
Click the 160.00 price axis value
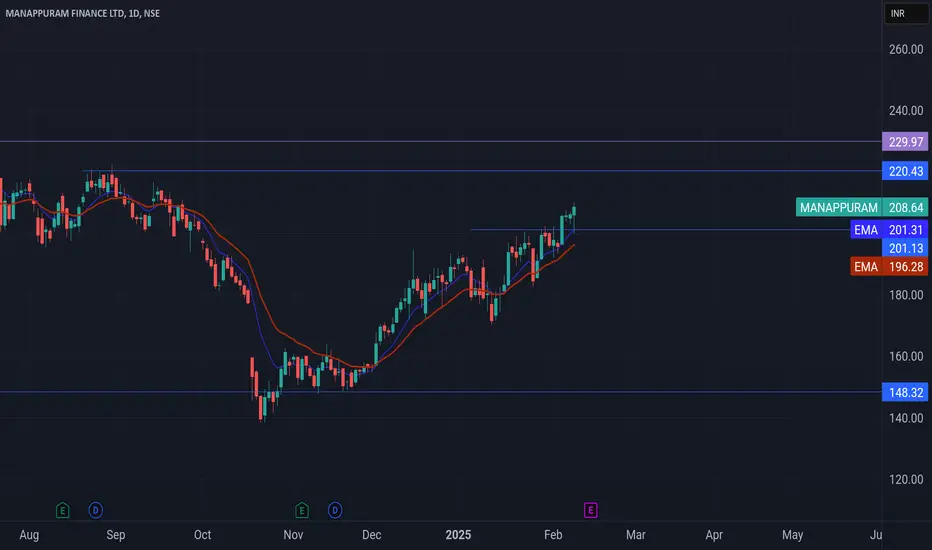[906, 356]
